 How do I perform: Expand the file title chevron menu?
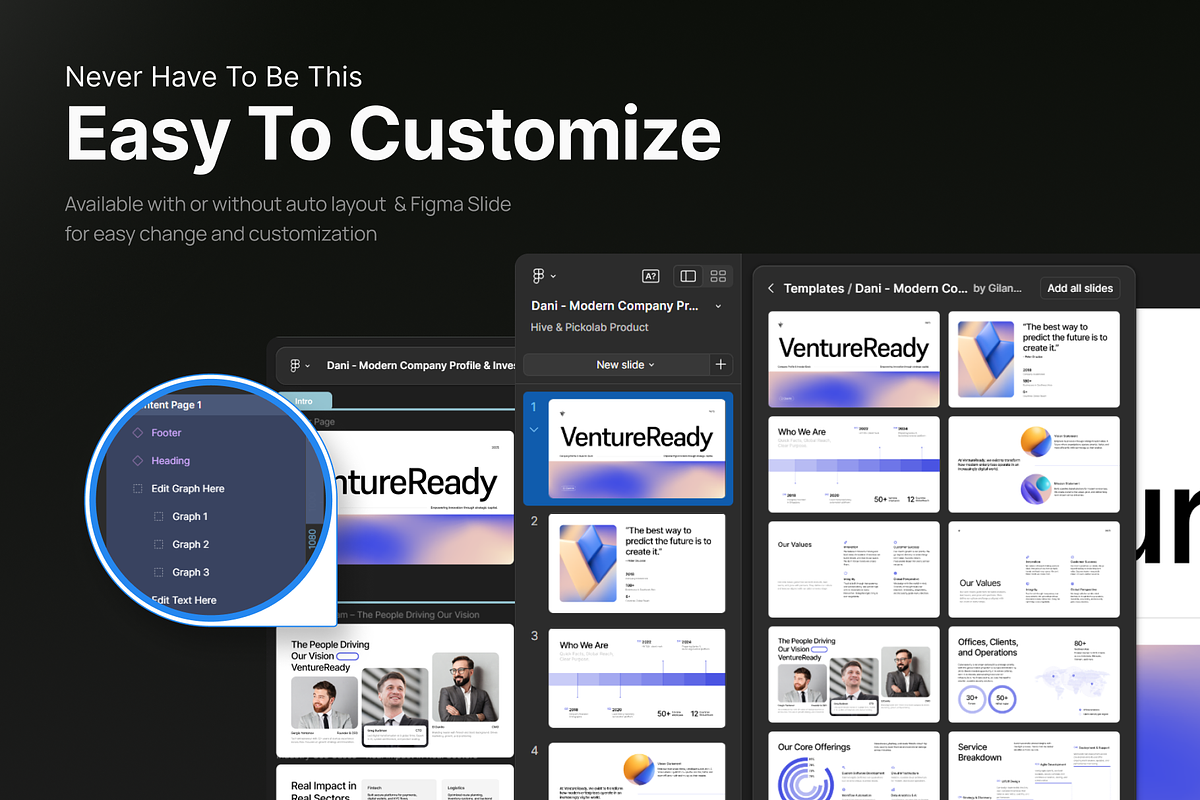(x=718, y=306)
